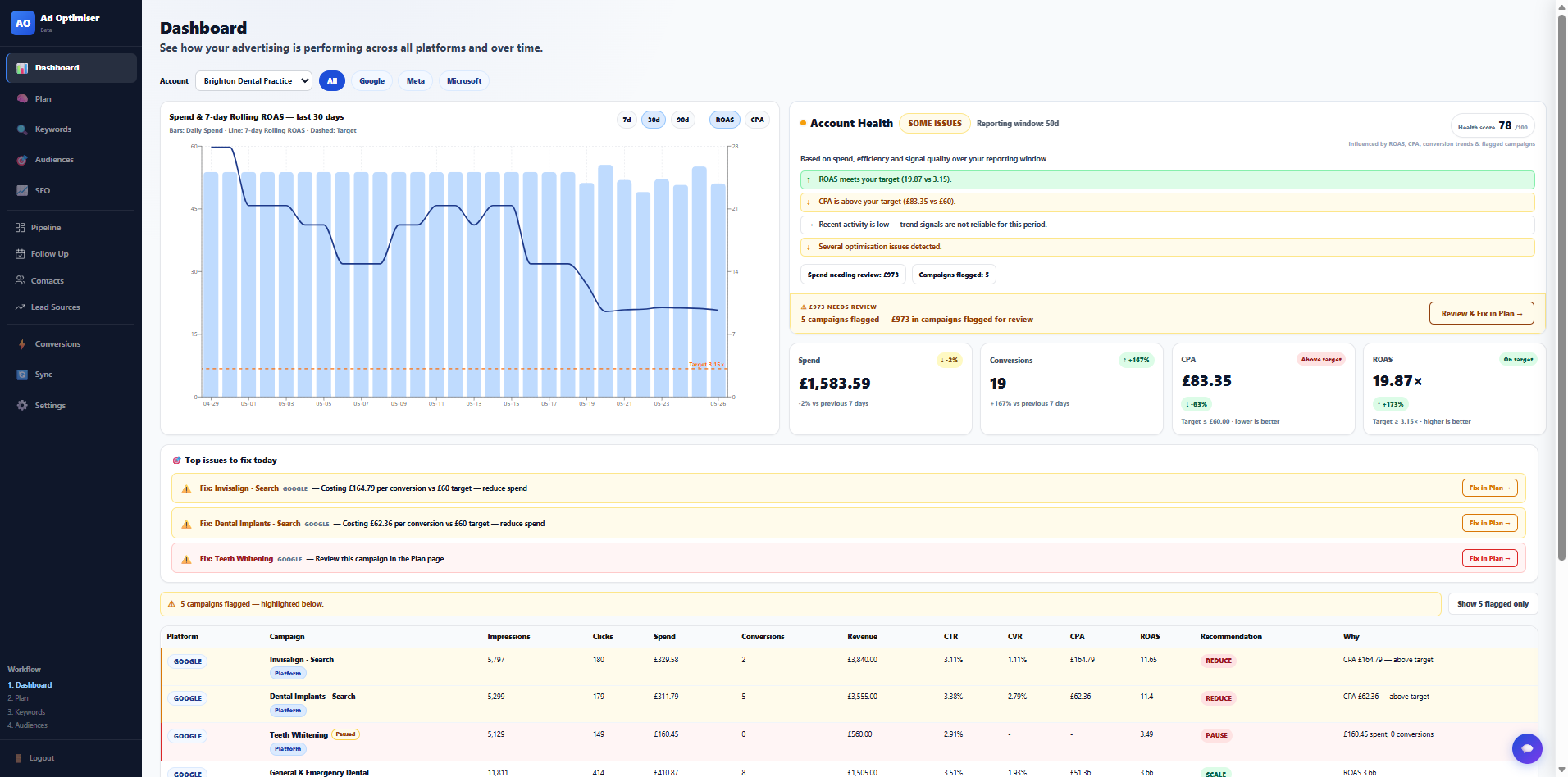Image resolution: width=1568 pixels, height=777 pixels.
Task: Show the ROAS chart metric
Action: click(725, 120)
